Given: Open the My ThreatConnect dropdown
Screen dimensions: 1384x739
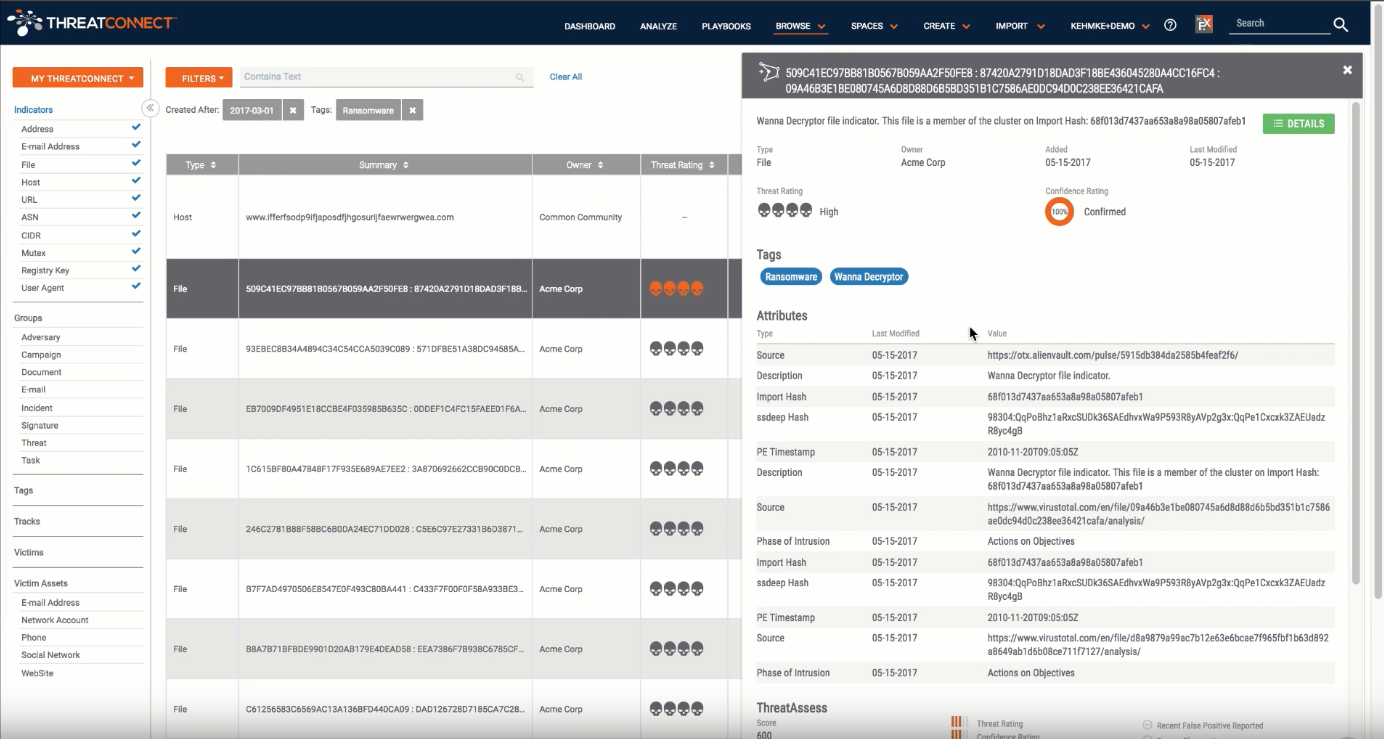Looking at the screenshot, I should coord(78,78).
